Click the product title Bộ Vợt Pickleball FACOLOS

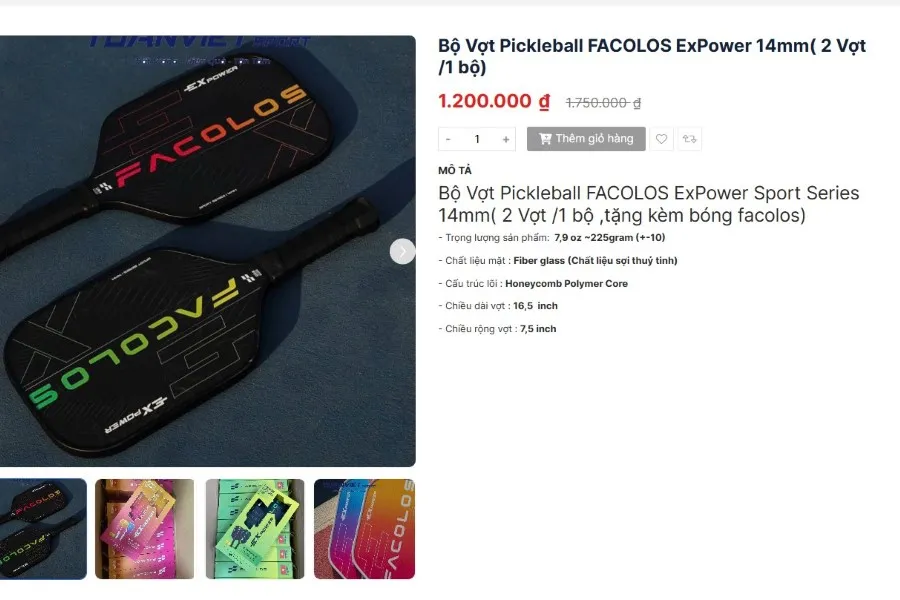coord(652,56)
